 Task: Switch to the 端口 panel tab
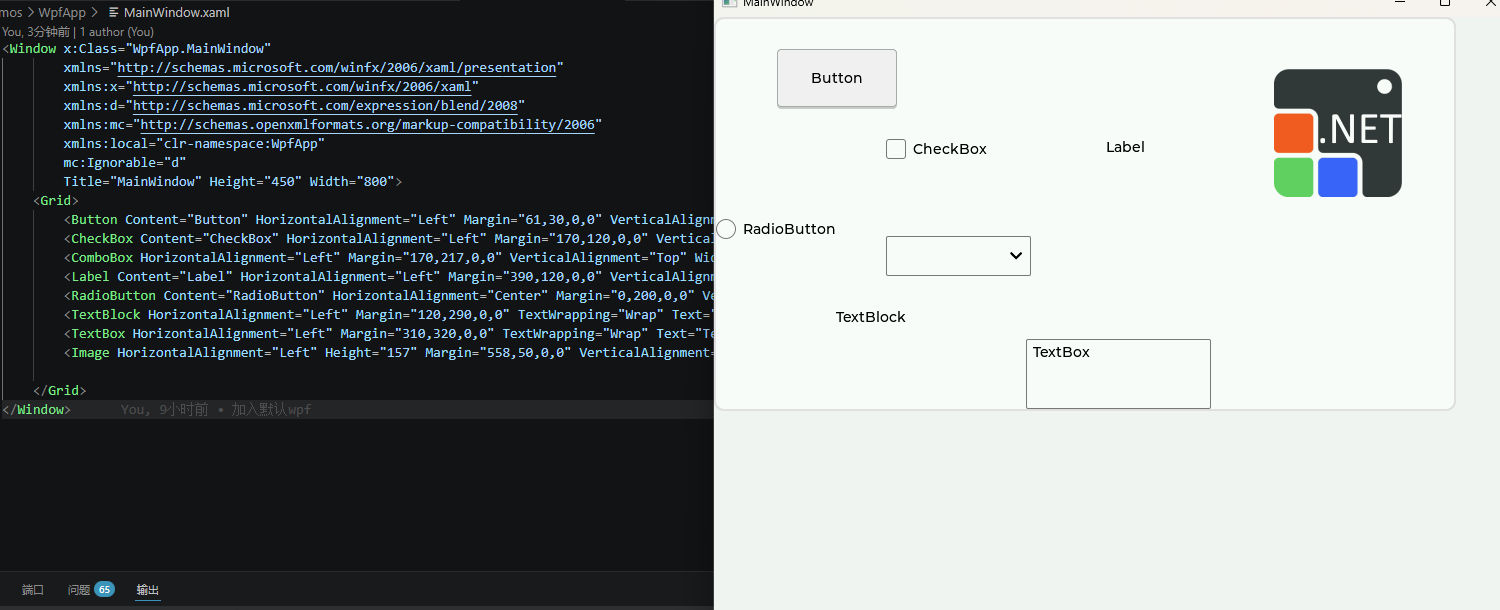tap(32, 589)
